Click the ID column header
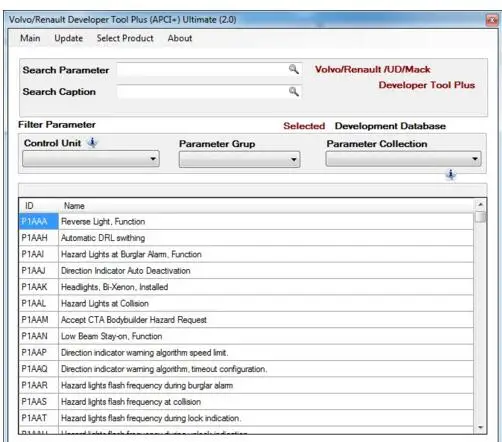 (39, 206)
